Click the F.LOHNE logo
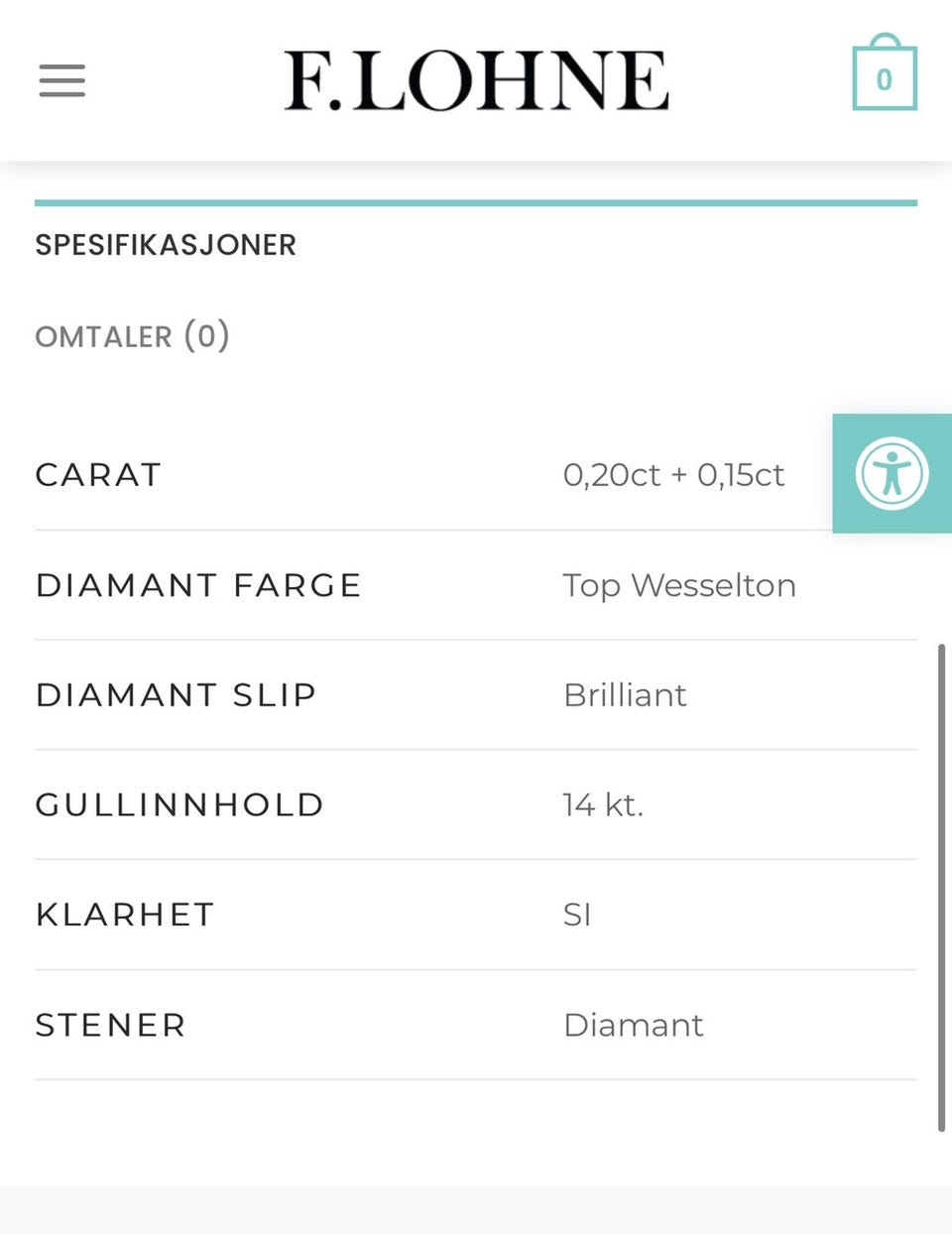 click(x=476, y=77)
